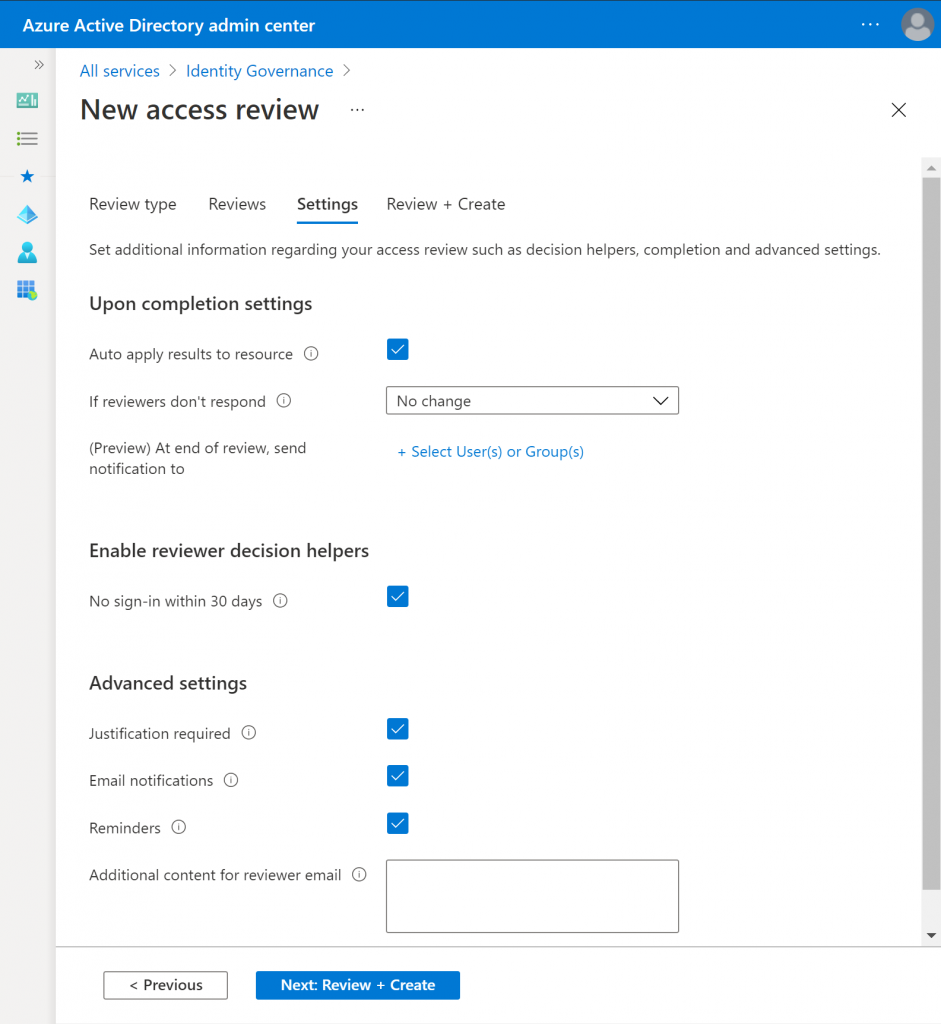The width and height of the screenshot is (941, 1024).
Task: Switch to the Review type tab
Action: coord(133,204)
